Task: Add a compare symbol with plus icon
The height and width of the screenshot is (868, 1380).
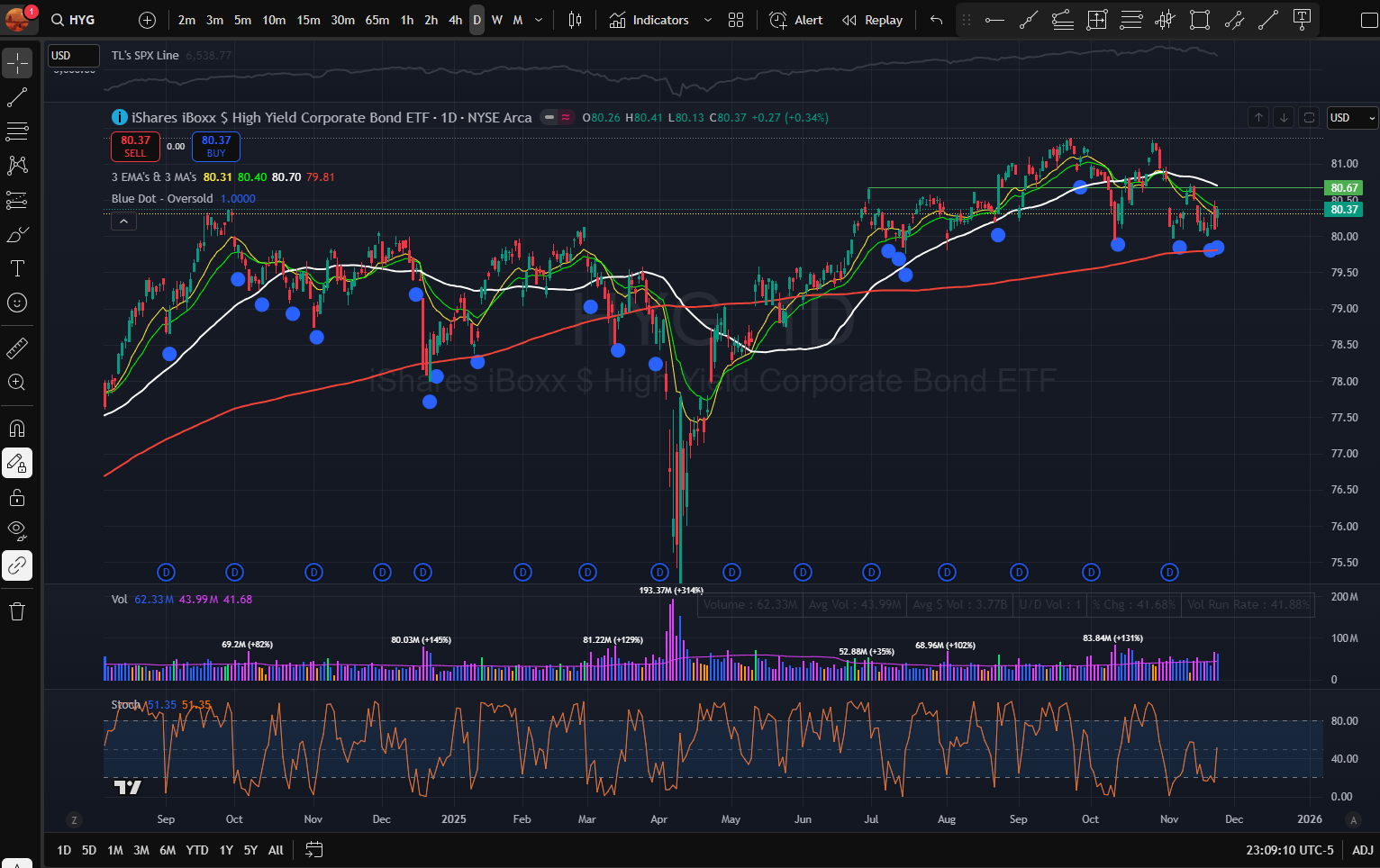Action: click(148, 20)
